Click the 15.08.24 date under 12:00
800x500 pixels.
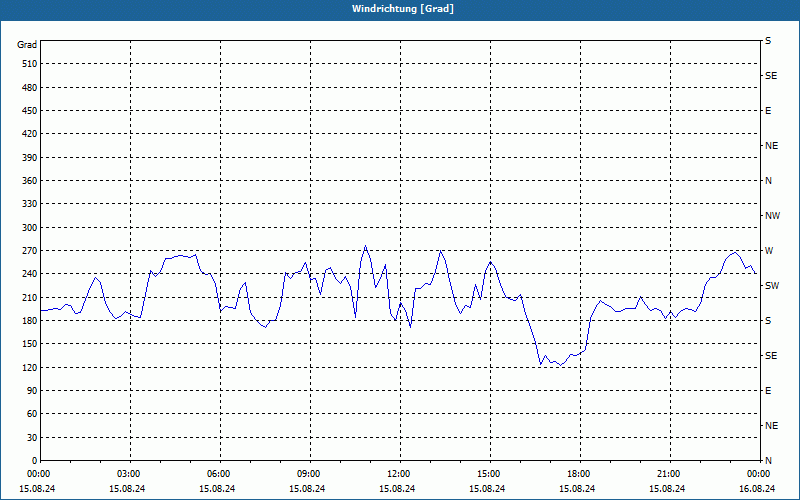pos(397,489)
